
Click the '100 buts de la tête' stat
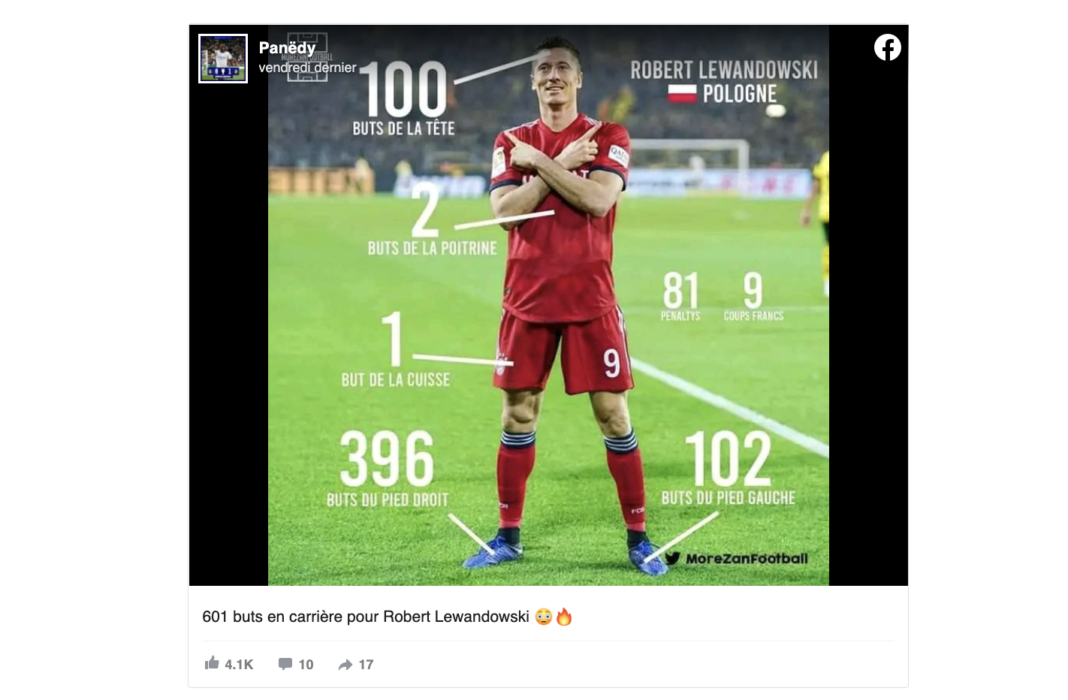[403, 99]
